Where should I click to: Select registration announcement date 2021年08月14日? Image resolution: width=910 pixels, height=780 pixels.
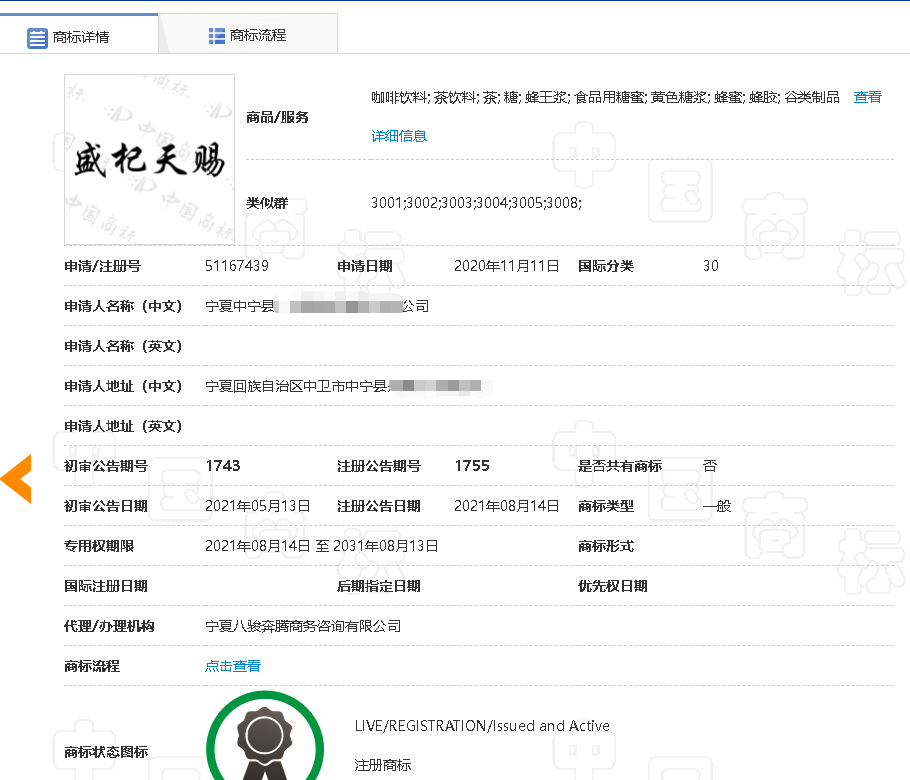(507, 505)
